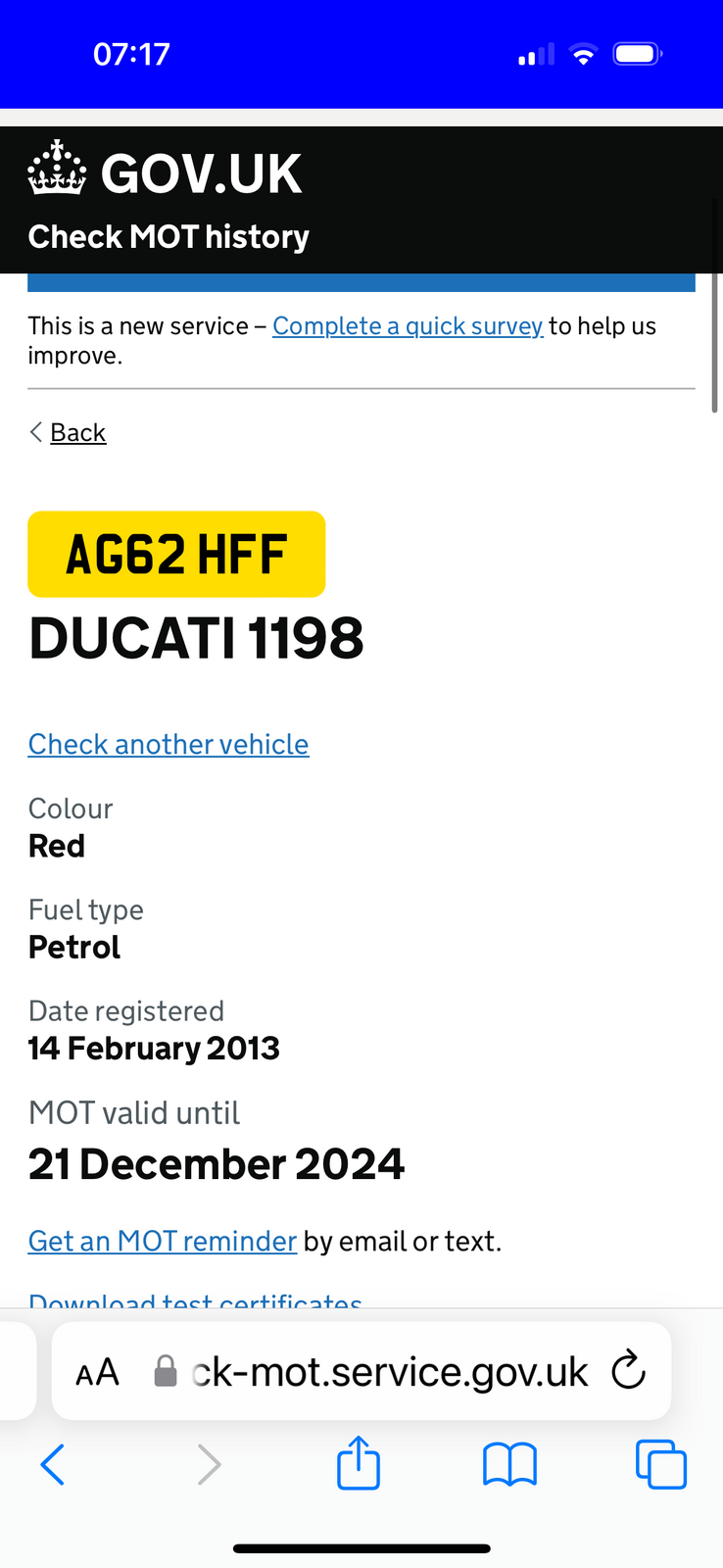
Task: Tap the Check MOT history header title
Action: tap(169, 236)
